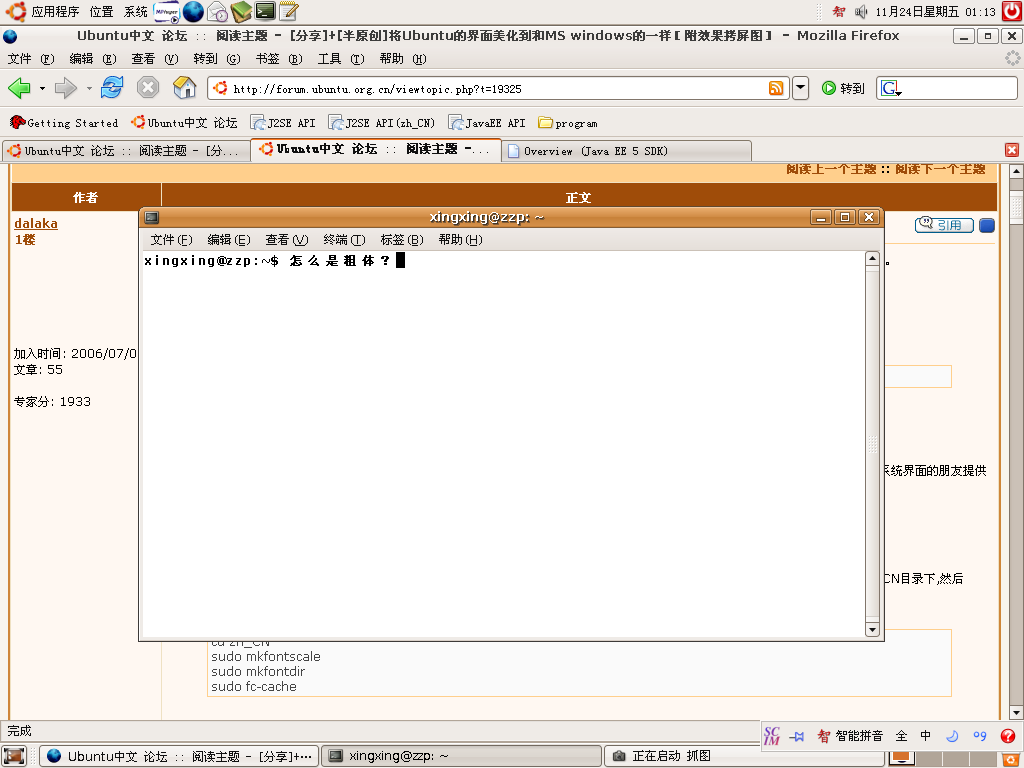
Task: Open the mail client panel launcher
Action: point(217,11)
